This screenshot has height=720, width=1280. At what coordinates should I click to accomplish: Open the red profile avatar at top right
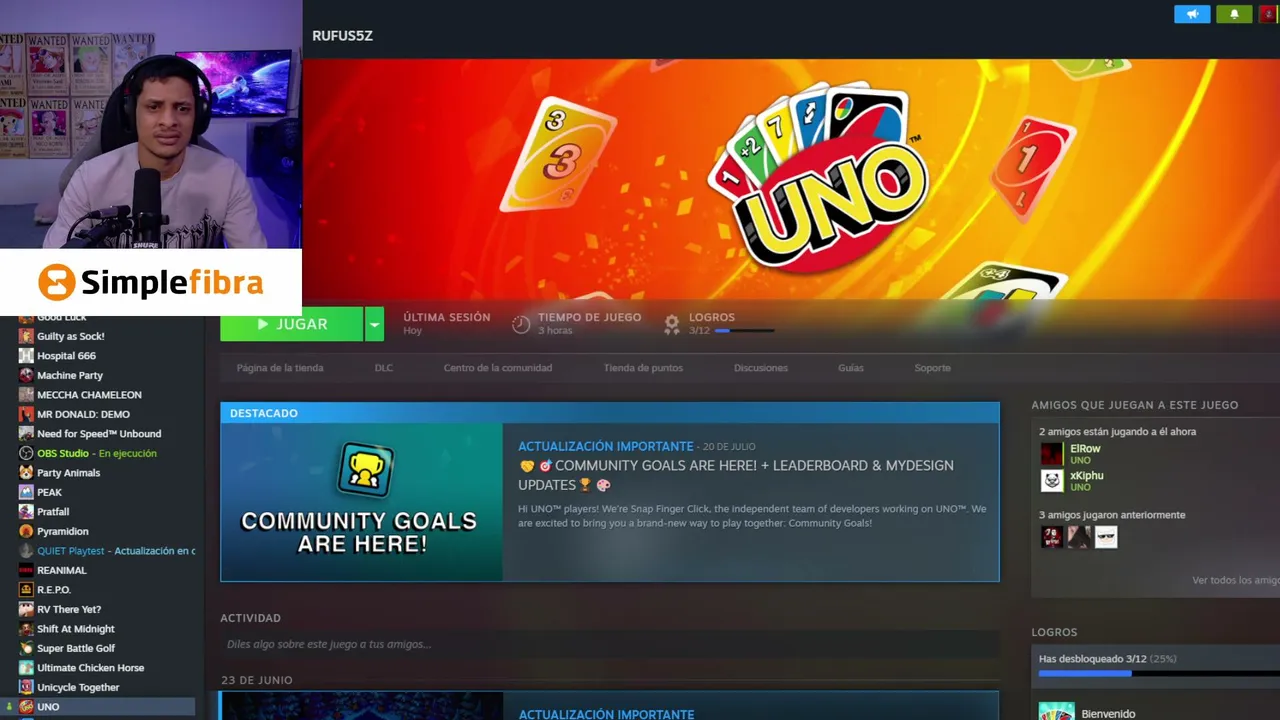point(1269,14)
